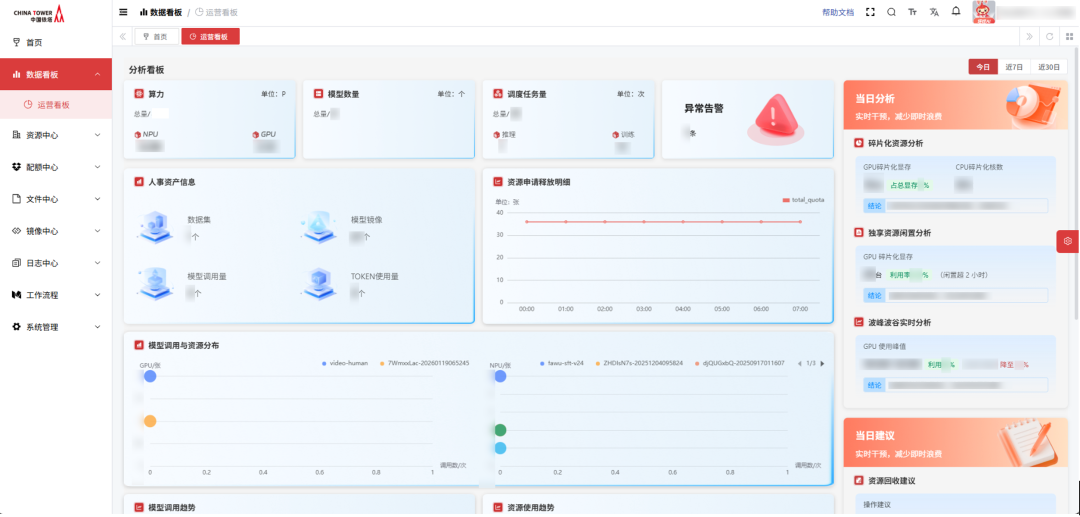The image size is (1080, 517).
Task: Select the 近7日 time range
Action: (1014, 67)
